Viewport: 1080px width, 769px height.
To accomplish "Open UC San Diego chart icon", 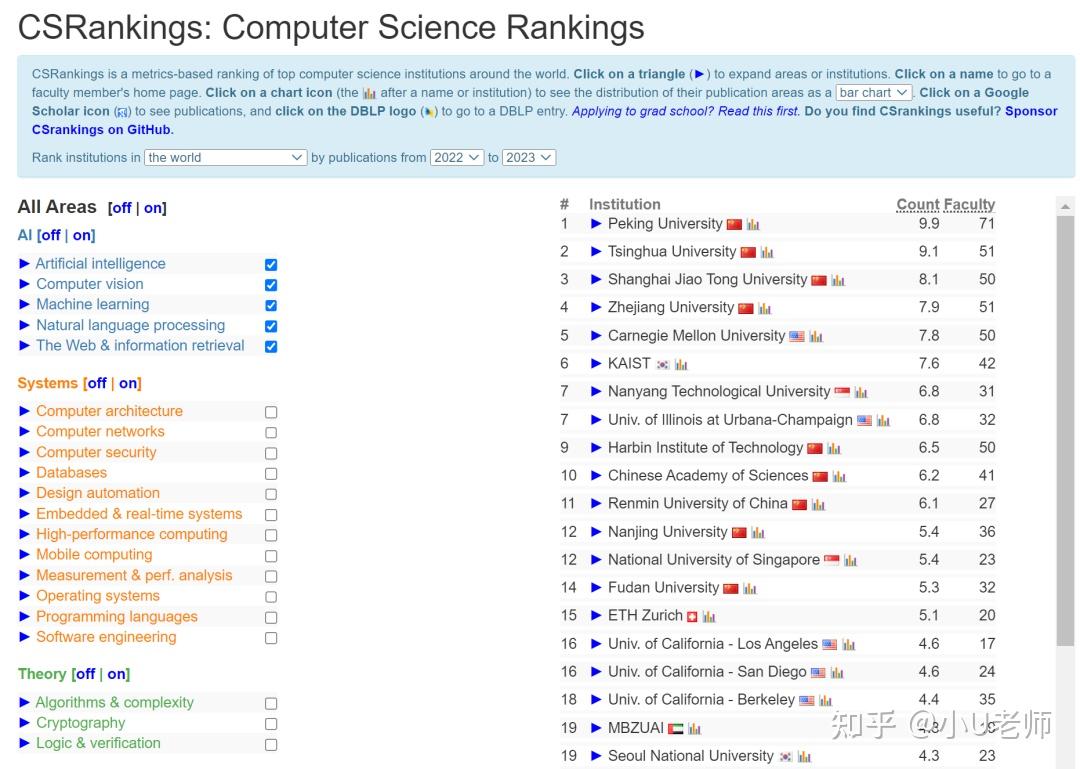I will pos(837,673).
